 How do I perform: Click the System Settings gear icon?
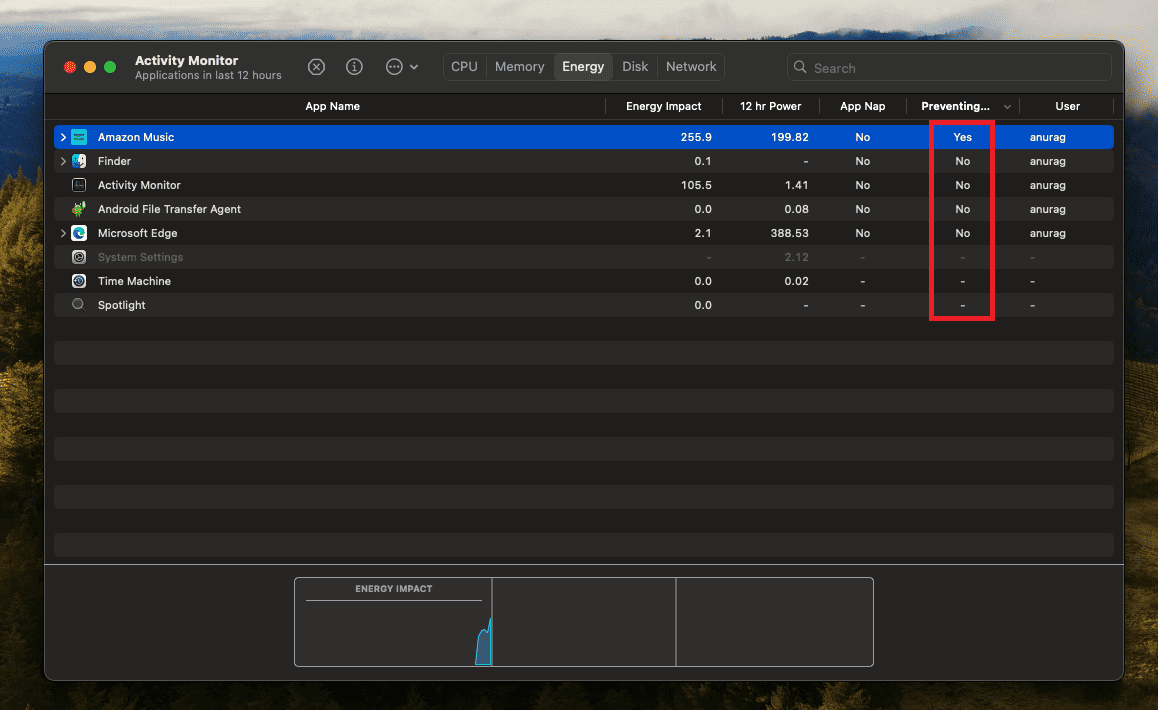pos(79,257)
